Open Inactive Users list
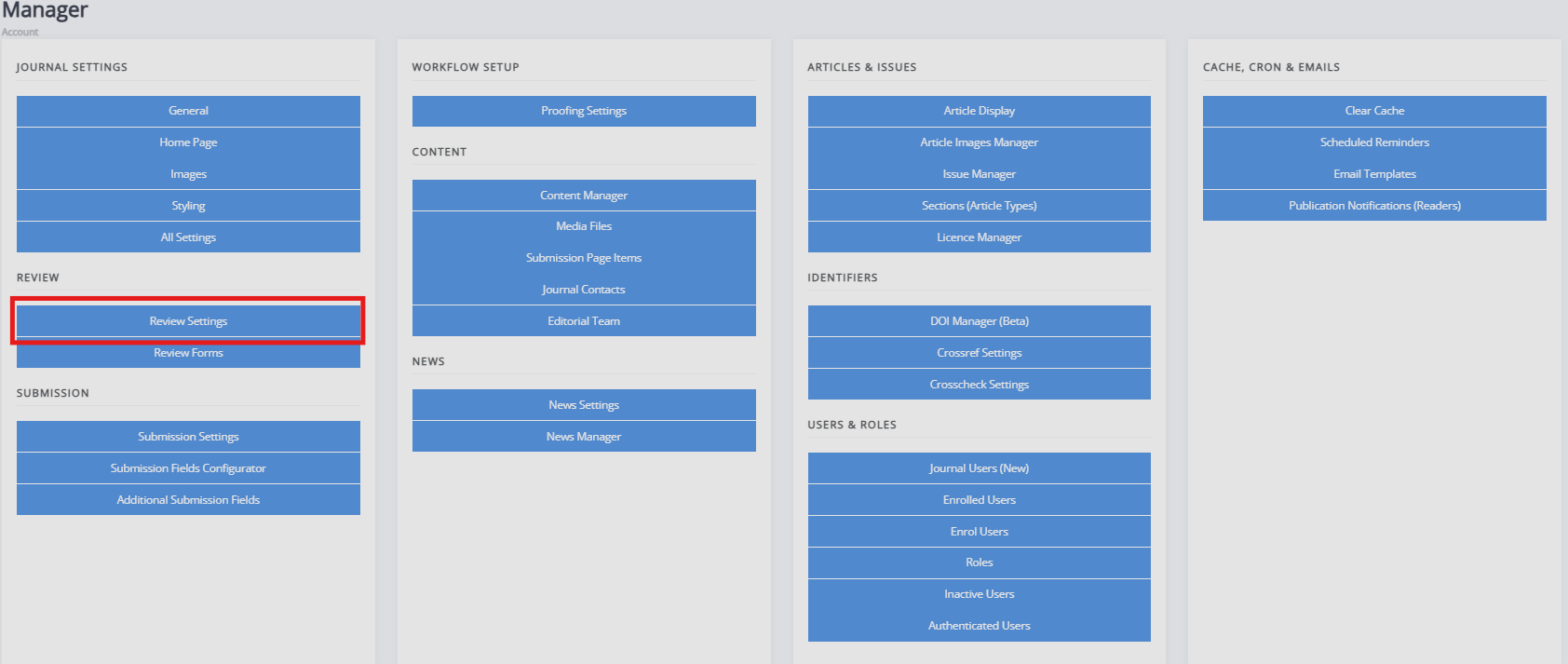This screenshot has height=664, width=1568. pos(980,594)
